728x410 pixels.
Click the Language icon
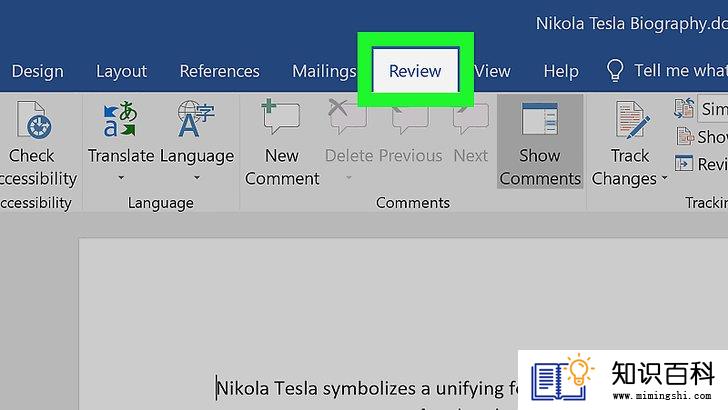(x=196, y=119)
